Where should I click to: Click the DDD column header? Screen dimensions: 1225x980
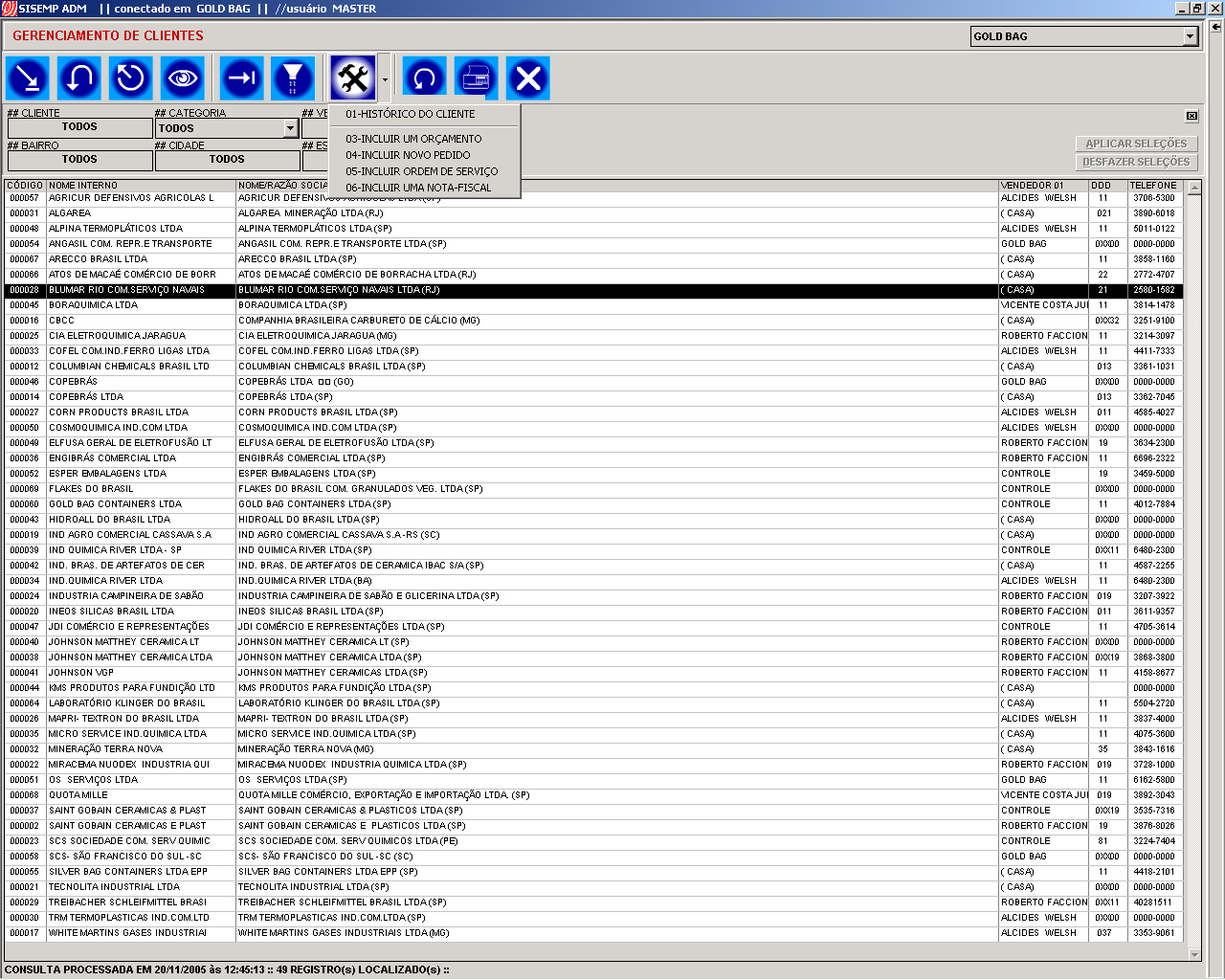1107,186
